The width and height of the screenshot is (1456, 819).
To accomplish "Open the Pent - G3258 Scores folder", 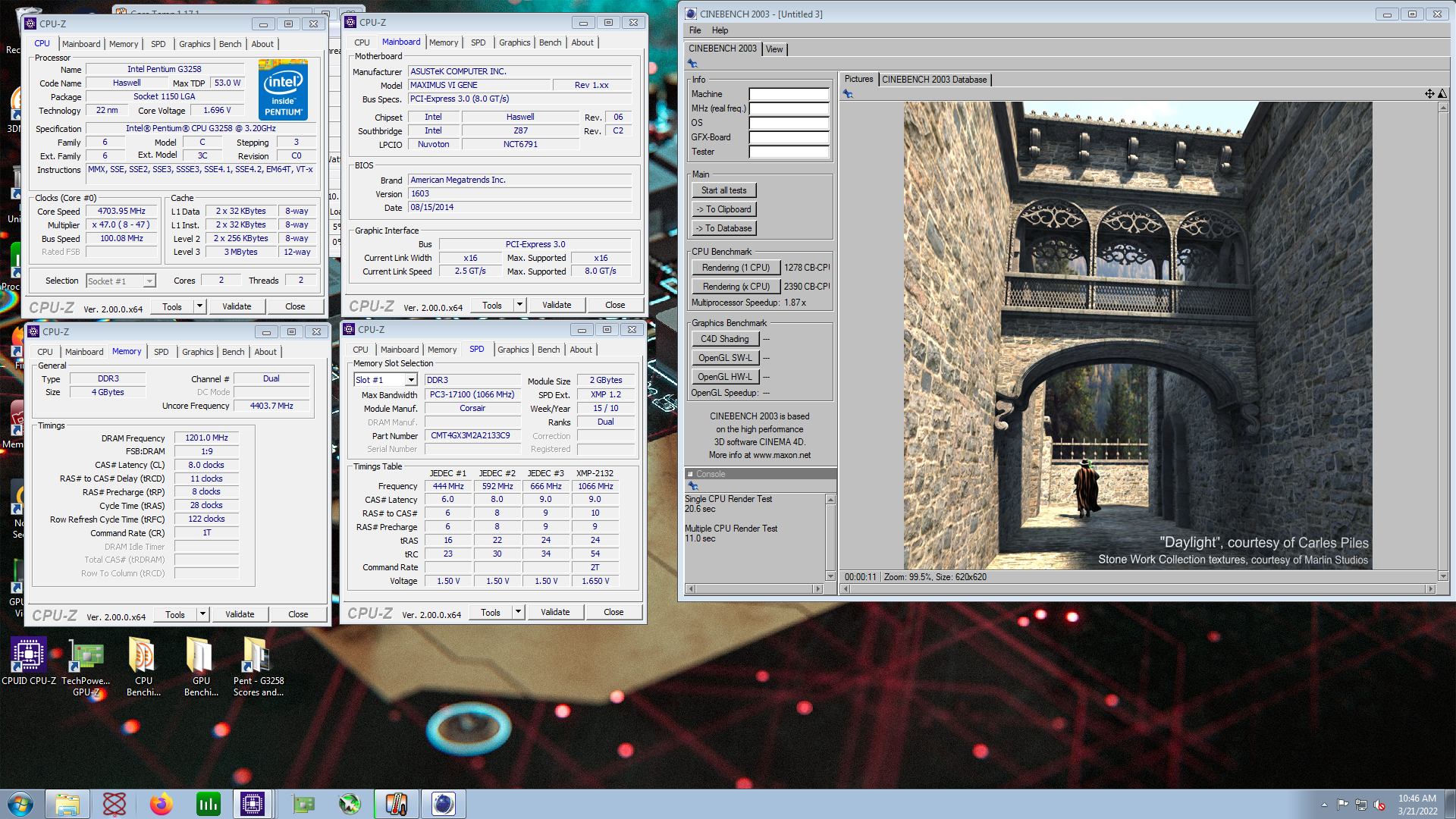I will [x=258, y=666].
